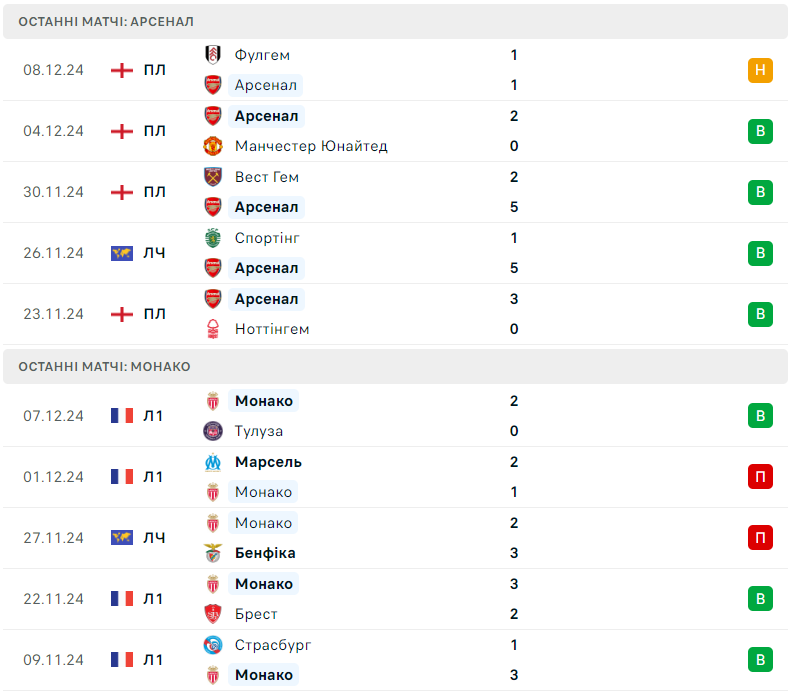Click the Sporting club crest icon
Viewport: 791px width, 695px height.
(x=213, y=238)
